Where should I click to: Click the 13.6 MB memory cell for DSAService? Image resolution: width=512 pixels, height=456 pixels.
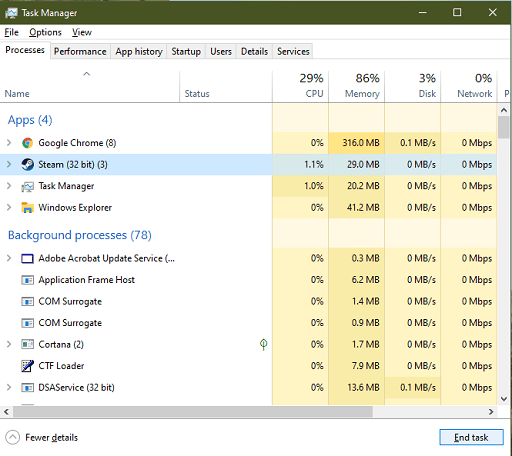click(357, 388)
